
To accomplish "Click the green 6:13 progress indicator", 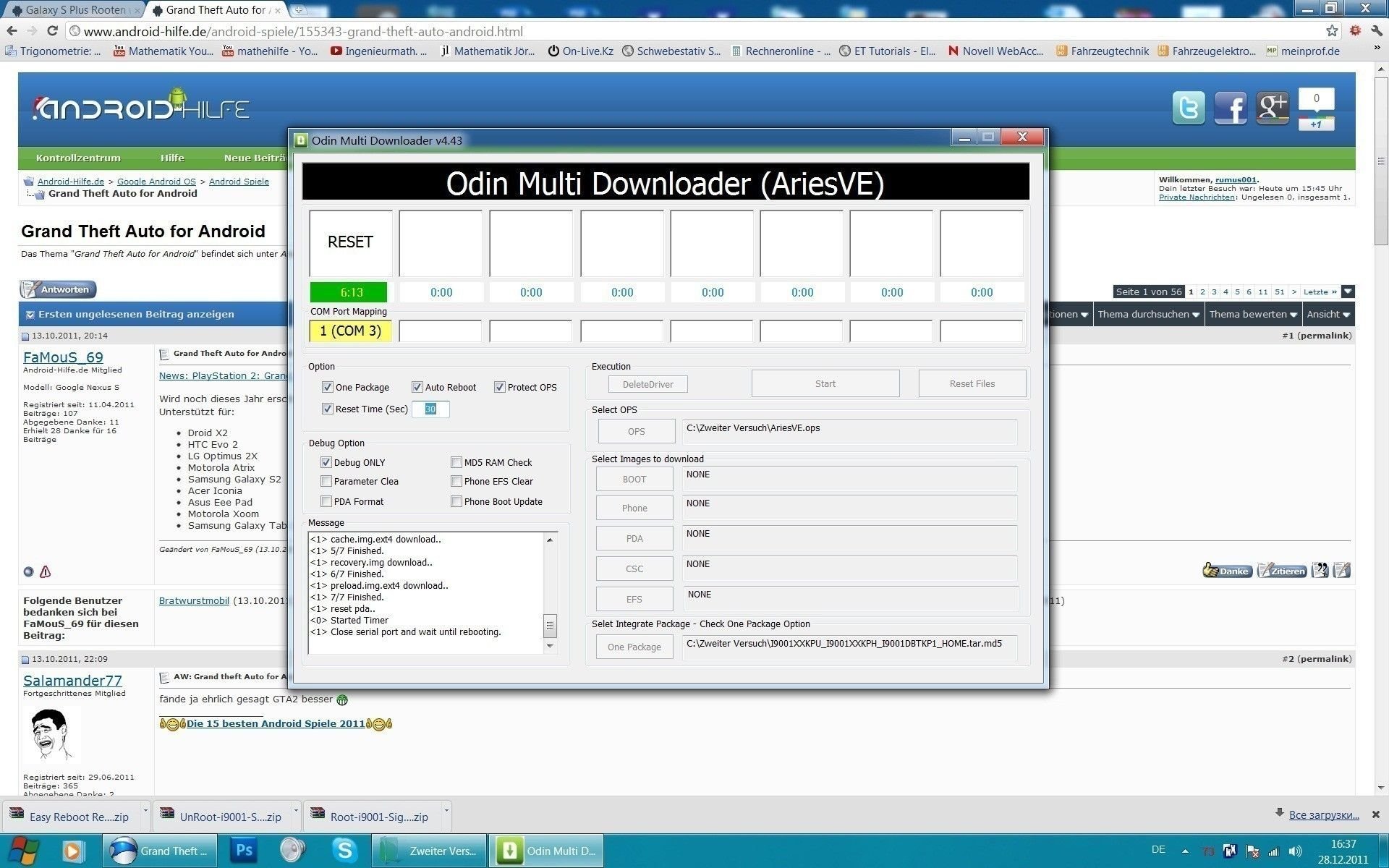I will 349,292.
